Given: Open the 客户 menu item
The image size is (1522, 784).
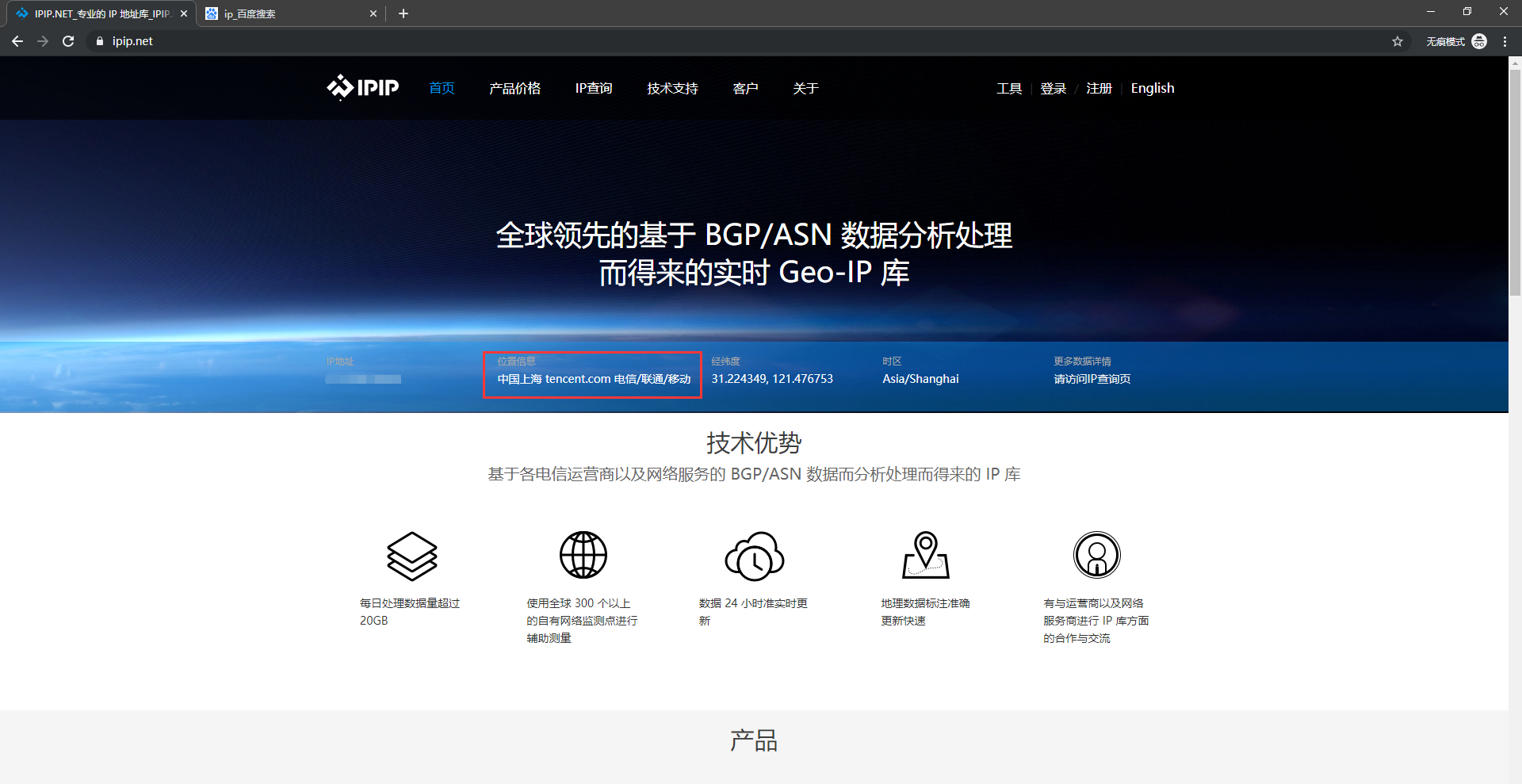Looking at the screenshot, I should (745, 88).
